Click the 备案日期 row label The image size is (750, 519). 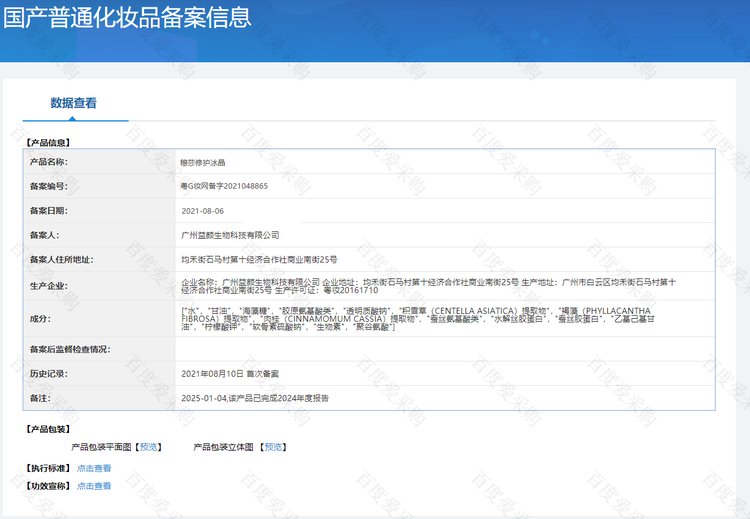(x=49, y=210)
